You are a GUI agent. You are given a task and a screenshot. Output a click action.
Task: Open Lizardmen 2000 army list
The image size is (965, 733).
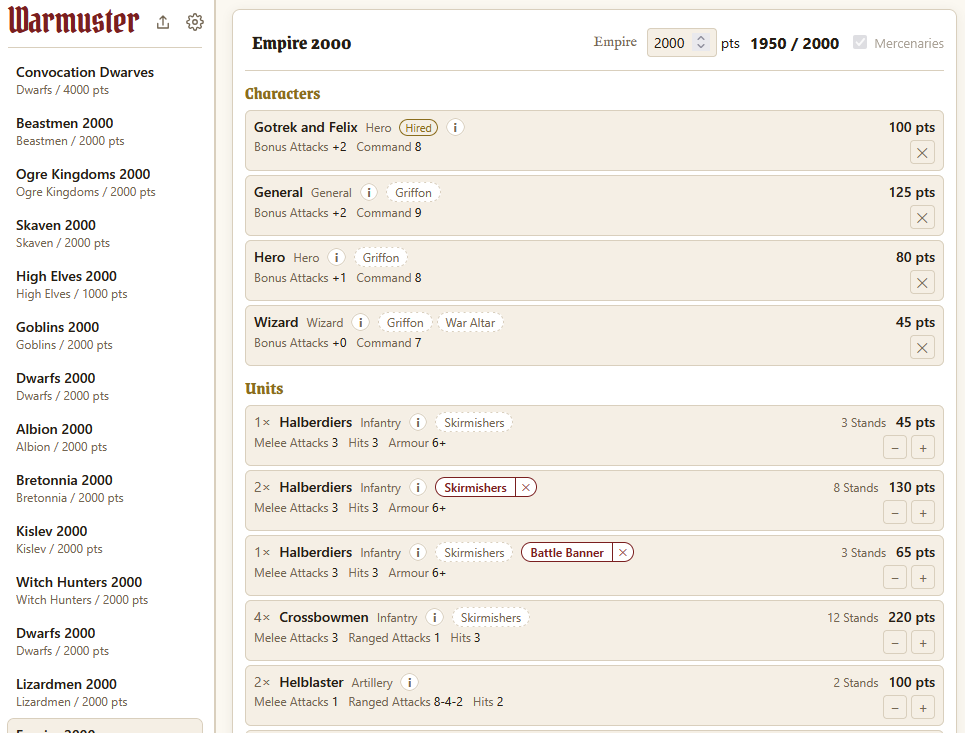105,693
